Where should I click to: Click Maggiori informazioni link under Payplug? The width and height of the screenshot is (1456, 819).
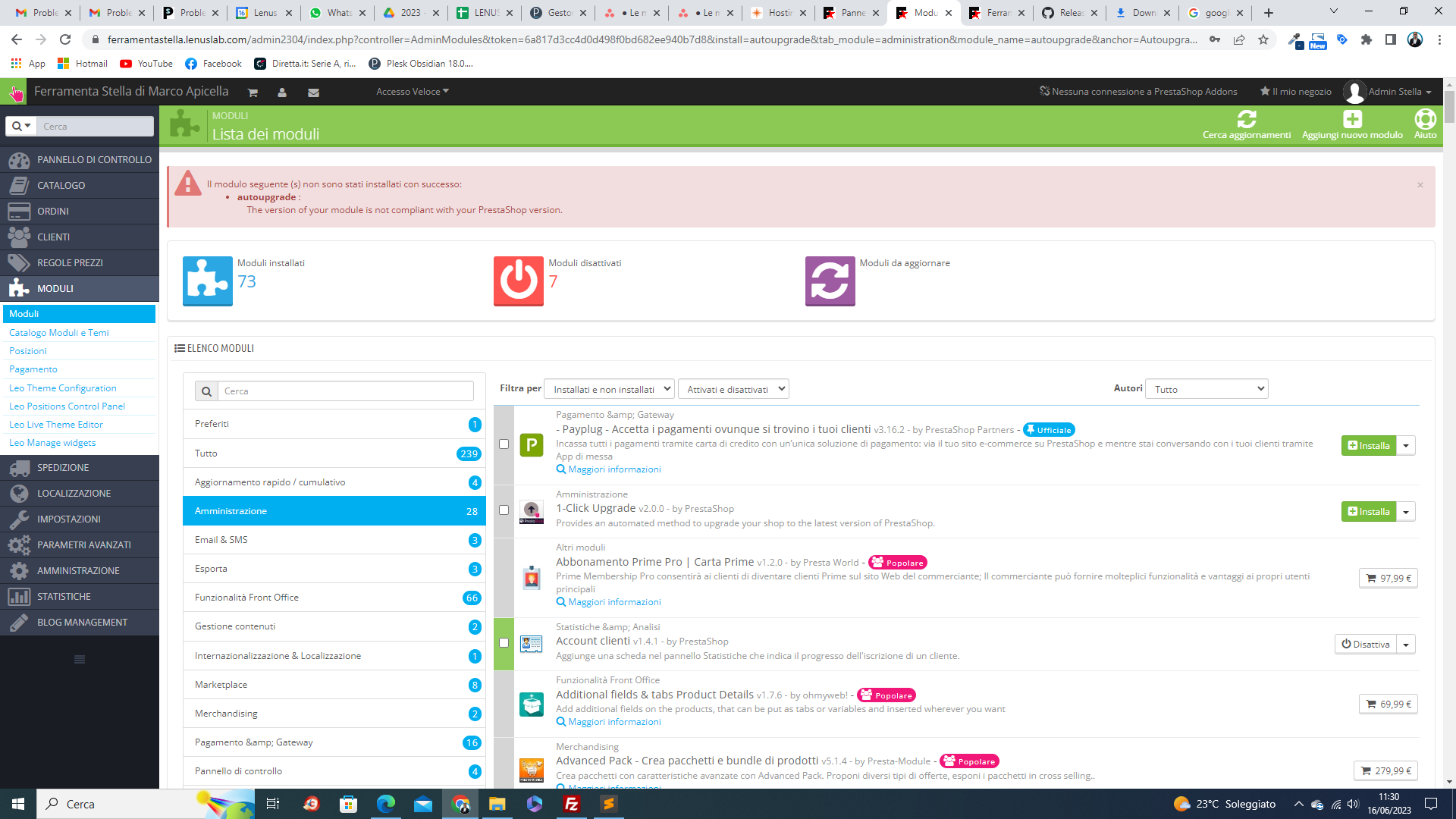(x=614, y=469)
